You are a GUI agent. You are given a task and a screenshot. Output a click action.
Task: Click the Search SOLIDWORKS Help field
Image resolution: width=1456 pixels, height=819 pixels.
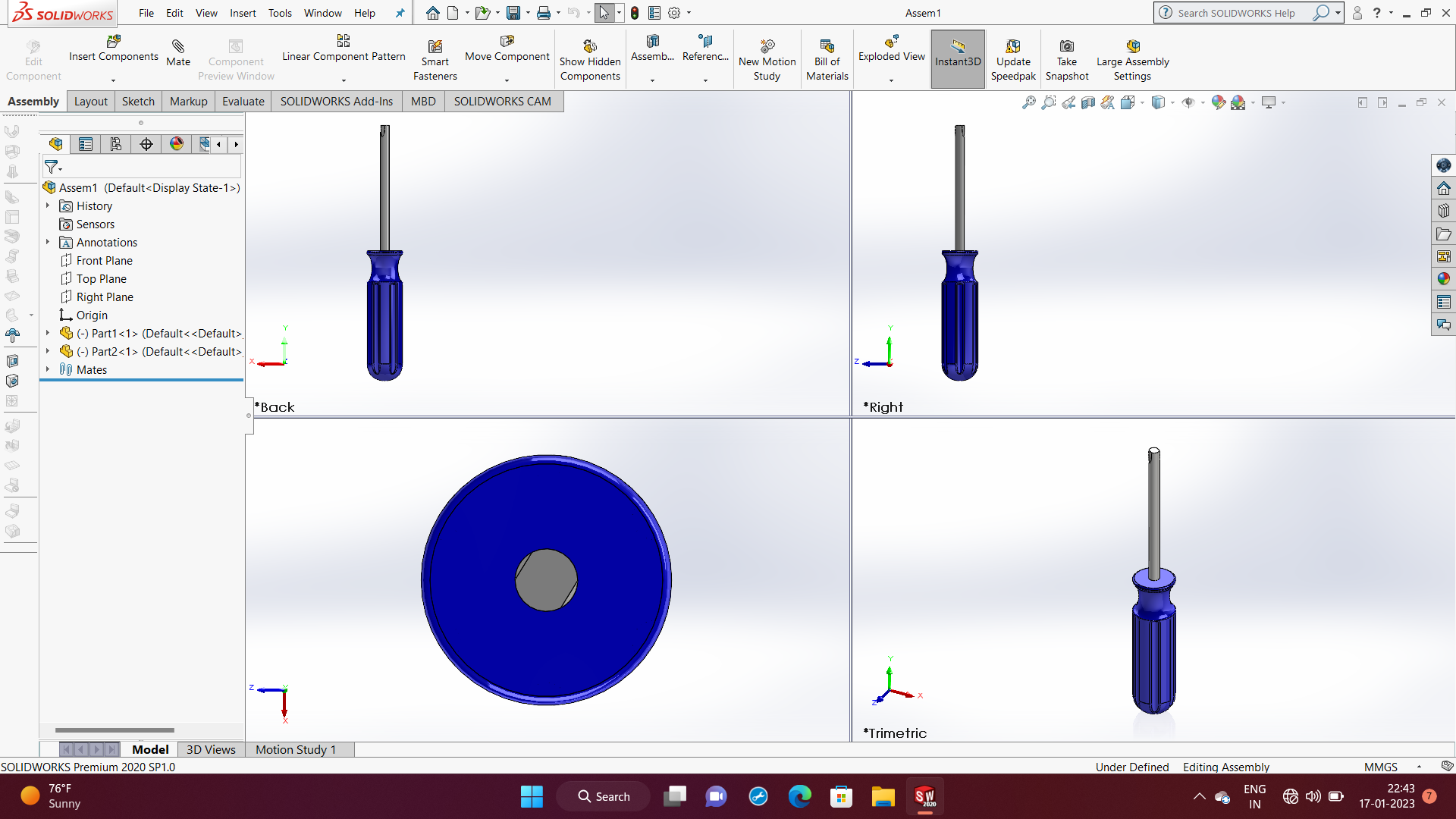pyautogui.click(x=1237, y=13)
